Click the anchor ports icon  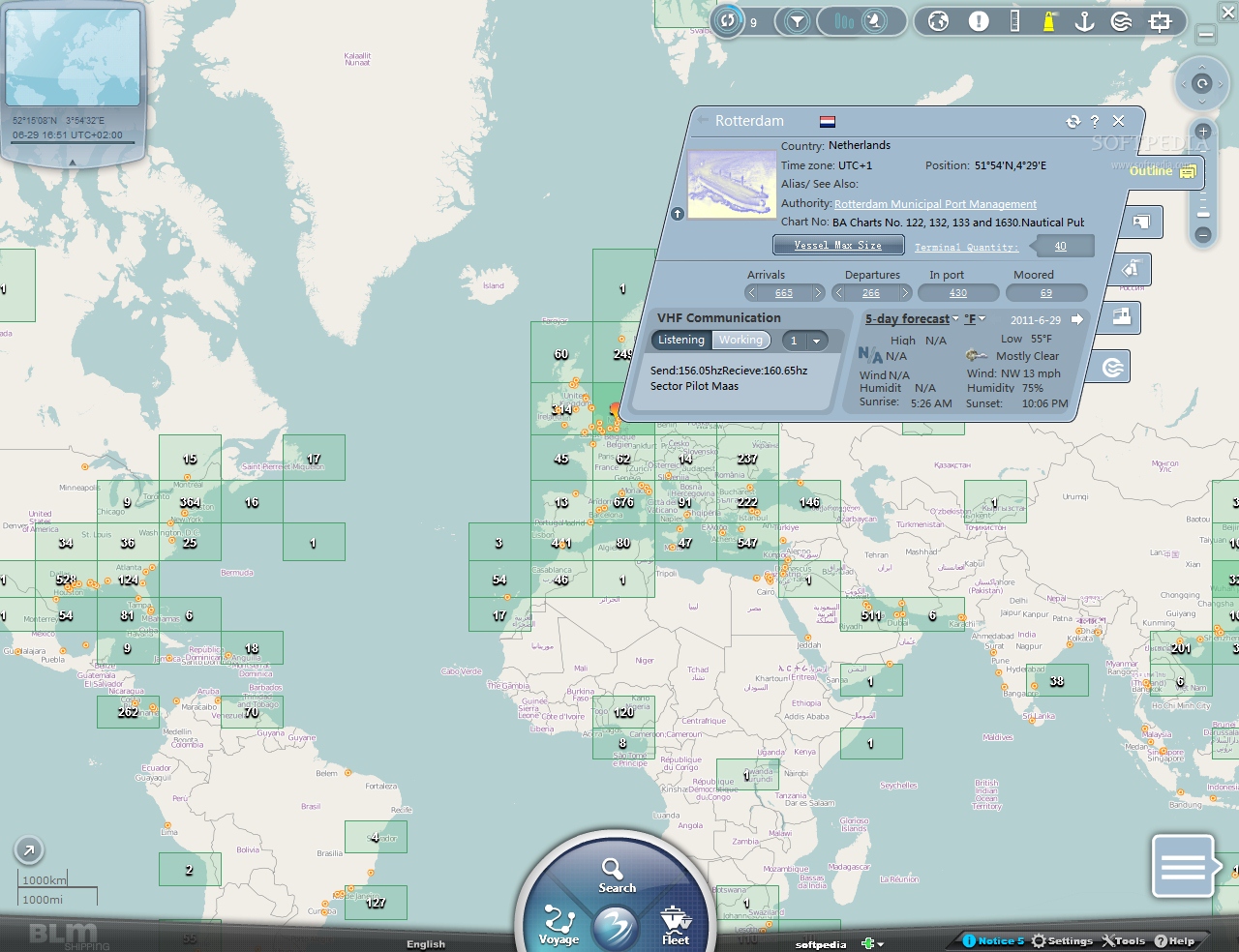[1084, 21]
